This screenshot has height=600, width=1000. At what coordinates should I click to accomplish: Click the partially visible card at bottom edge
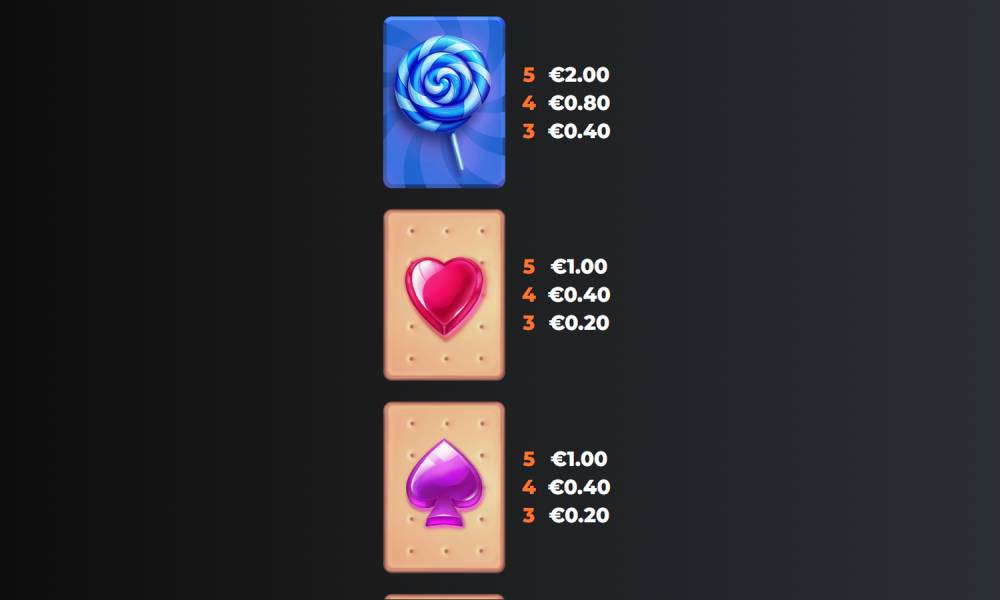pos(444,597)
